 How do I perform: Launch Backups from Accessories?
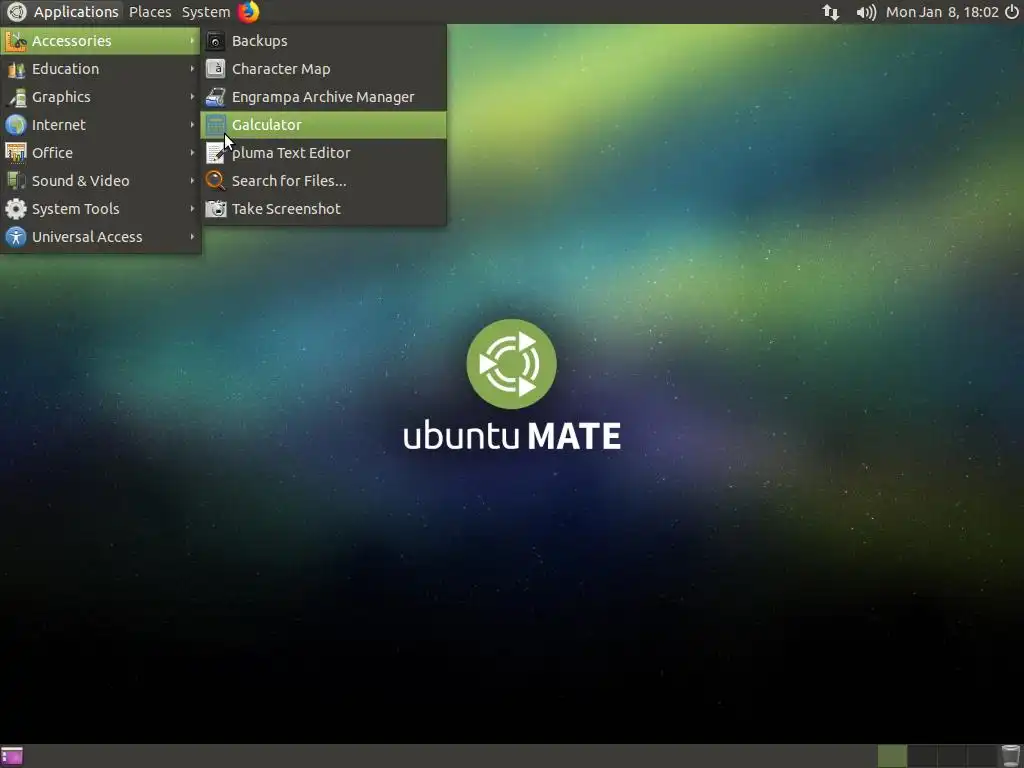[324, 40]
